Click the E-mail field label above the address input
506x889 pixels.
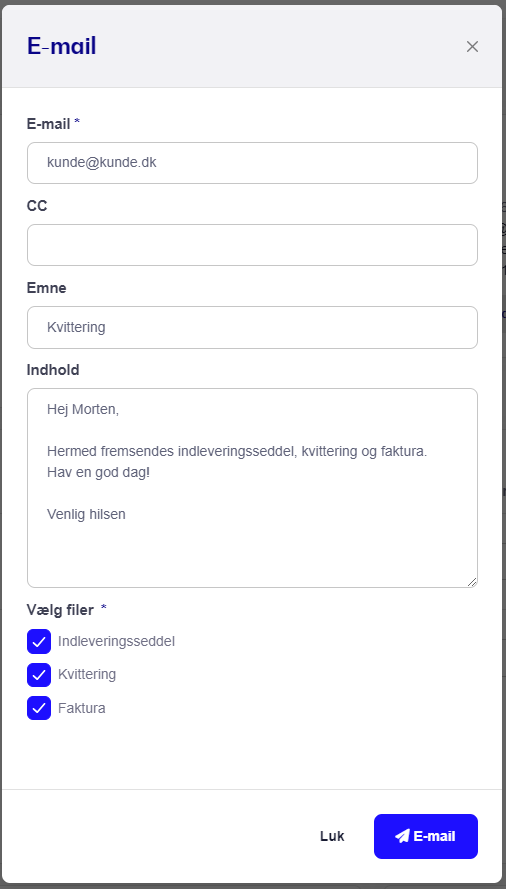tap(48, 124)
